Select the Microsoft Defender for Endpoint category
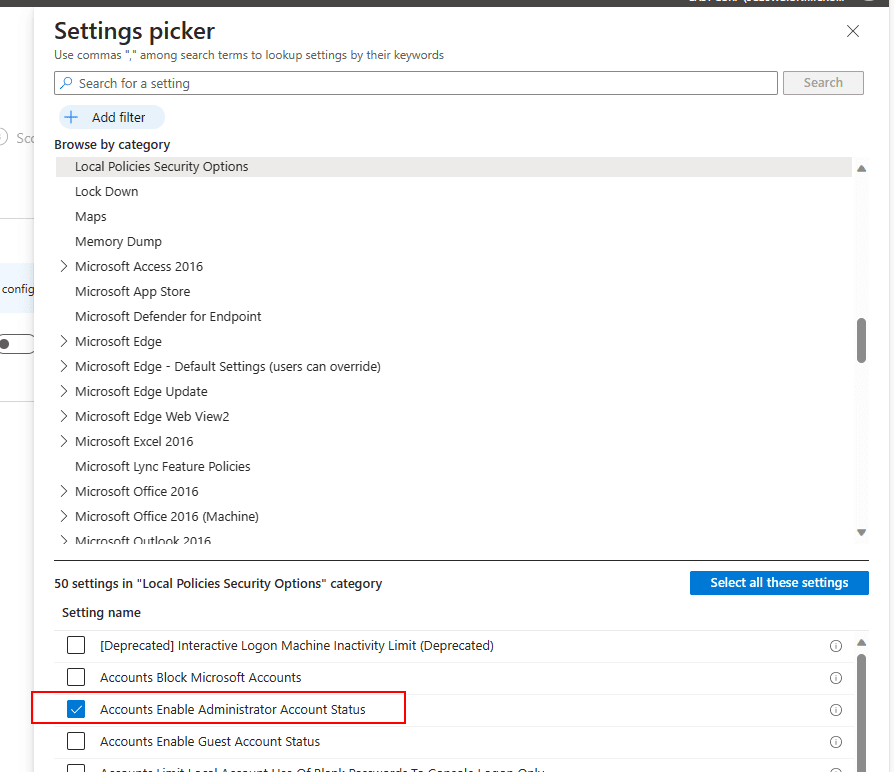 click(168, 316)
